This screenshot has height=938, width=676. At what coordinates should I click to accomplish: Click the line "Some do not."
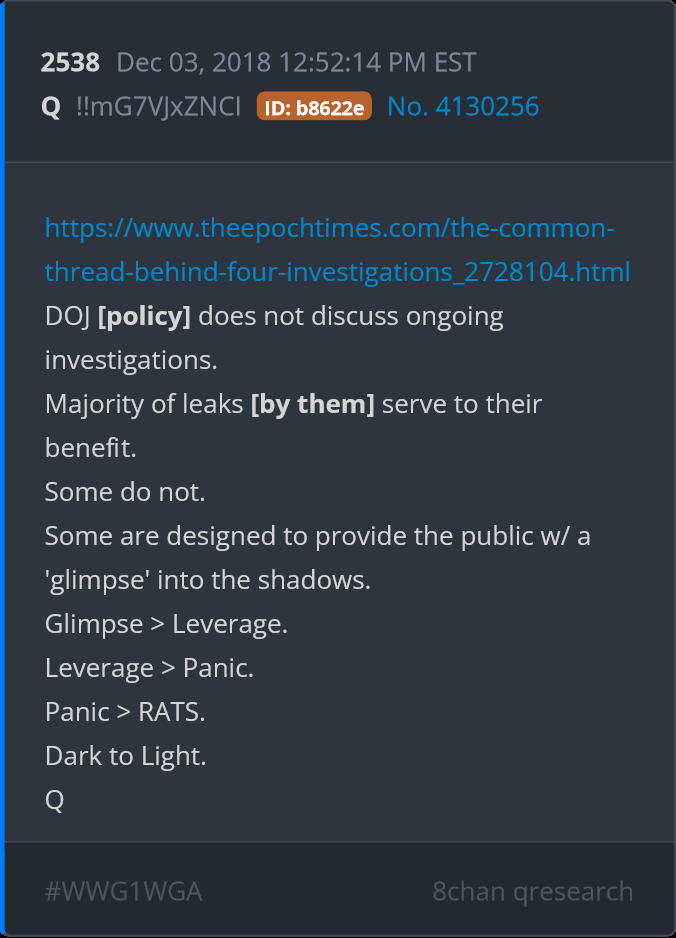tap(112, 492)
